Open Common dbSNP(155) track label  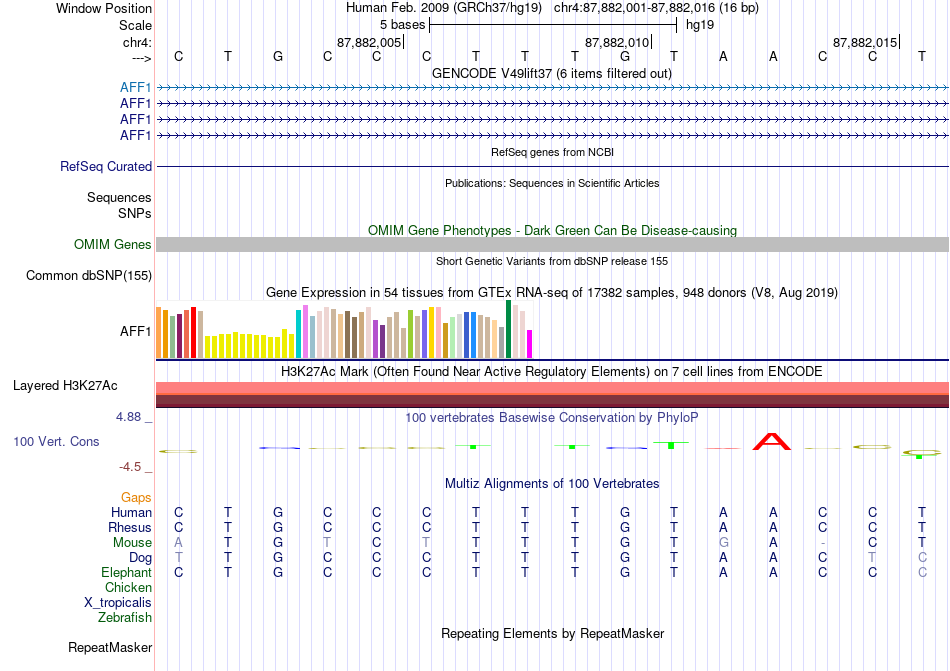[89, 276]
